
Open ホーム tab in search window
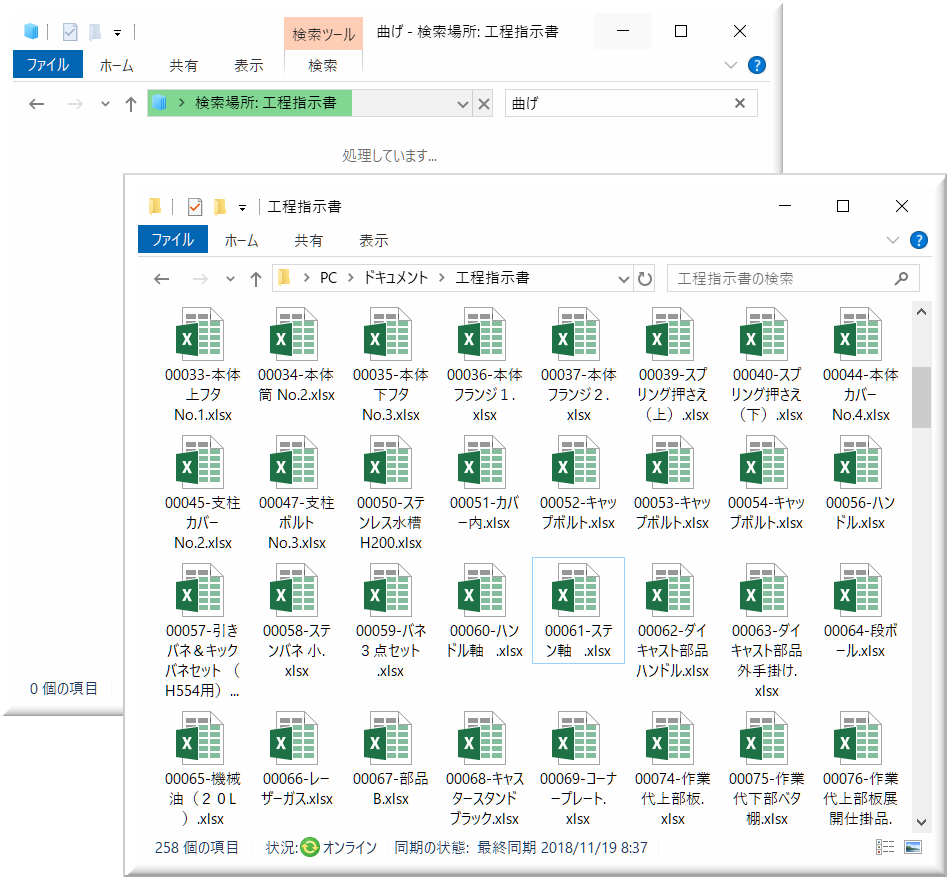pos(117,65)
